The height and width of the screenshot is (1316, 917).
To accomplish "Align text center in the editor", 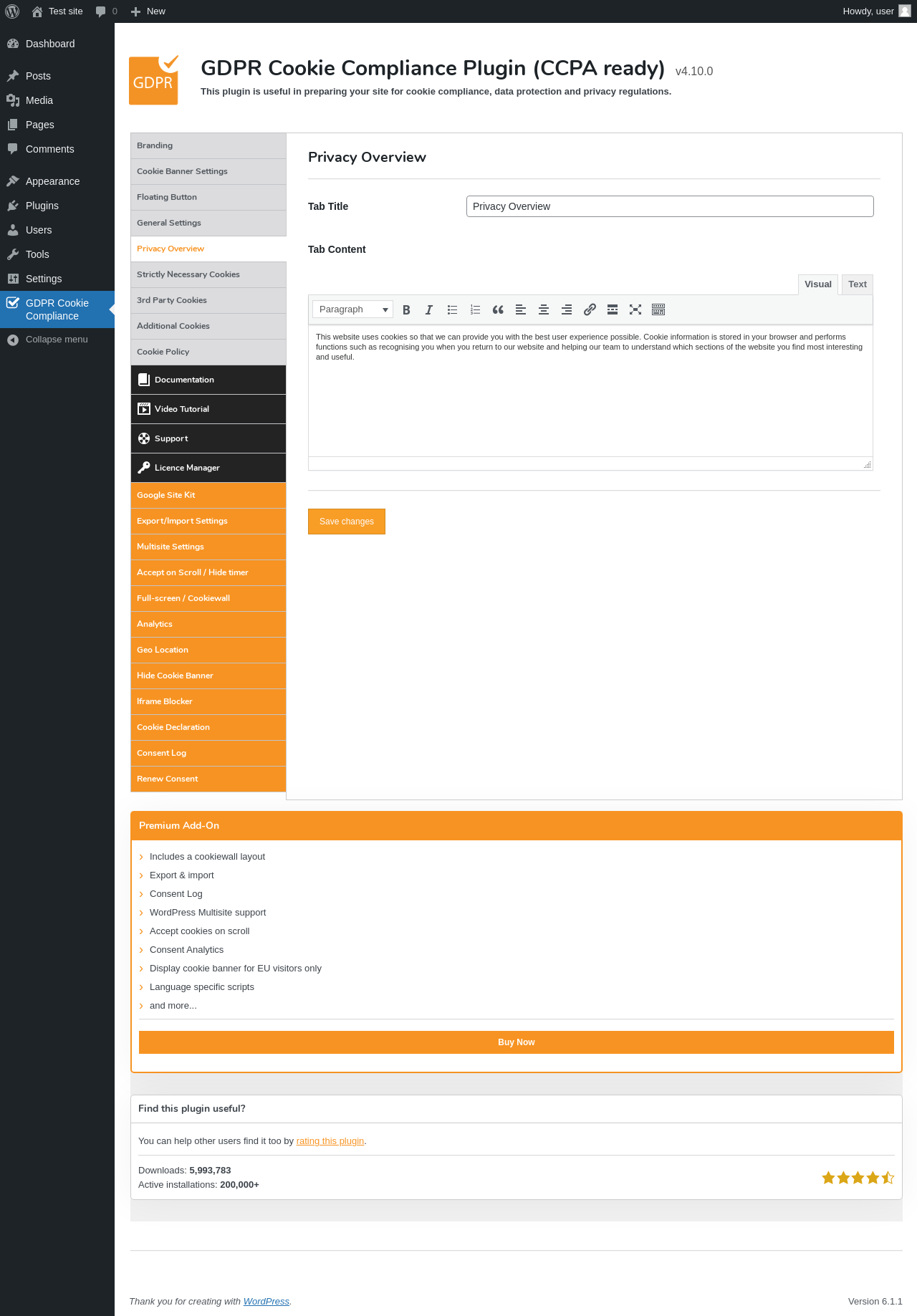I will tap(544, 309).
